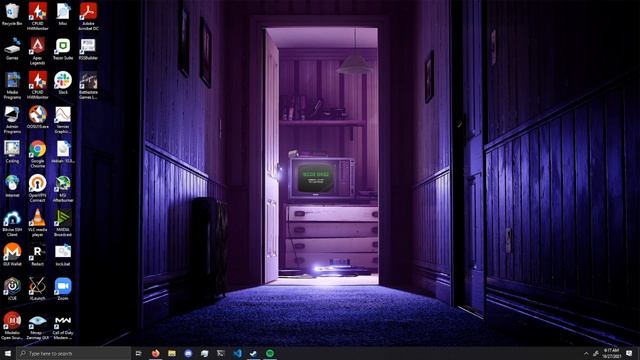This screenshot has width=640, height=360.
Task: Open the Windows Start menu
Action: (x=7, y=353)
